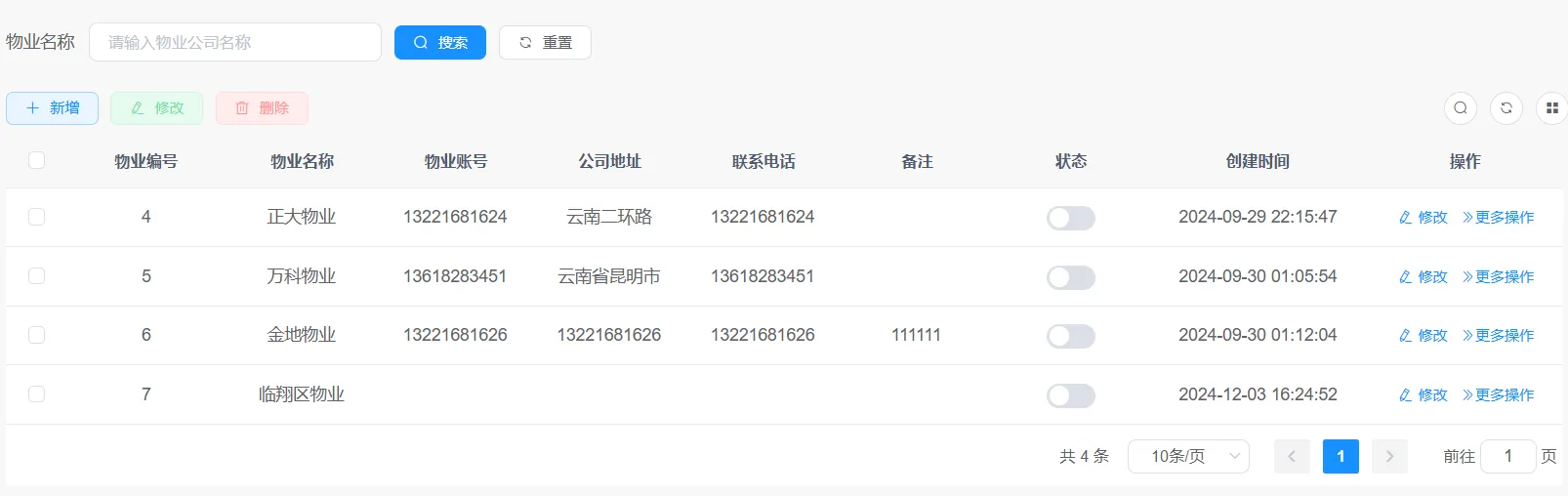Click the next page arrow

coord(1389,456)
